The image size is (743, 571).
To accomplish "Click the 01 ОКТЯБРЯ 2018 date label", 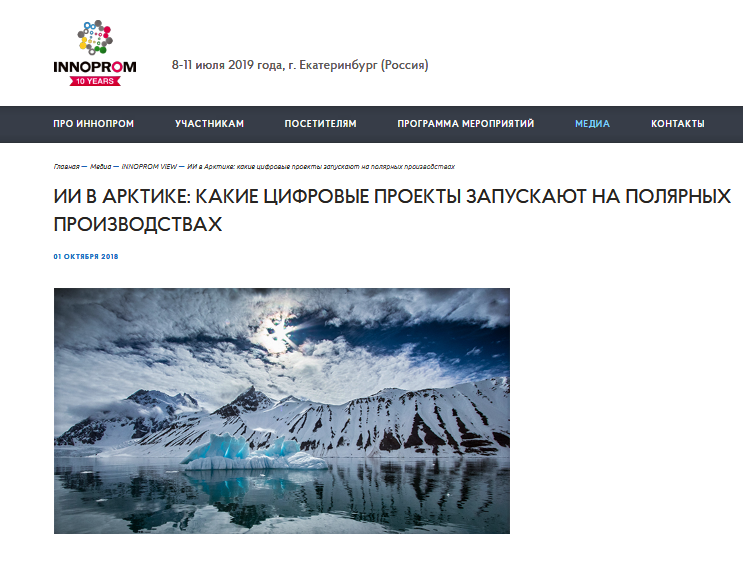I will [86, 256].
